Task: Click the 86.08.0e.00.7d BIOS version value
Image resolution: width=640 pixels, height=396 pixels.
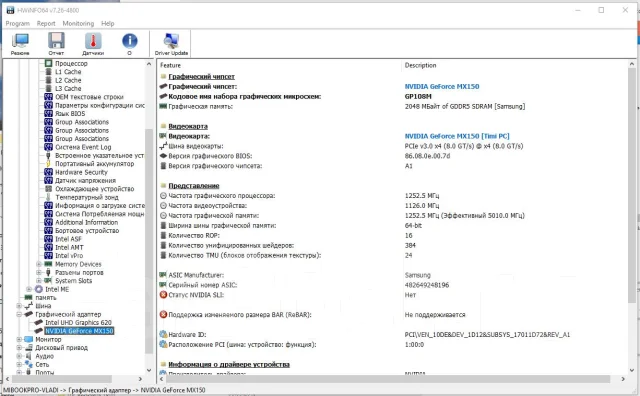Action: pyautogui.click(x=427, y=156)
